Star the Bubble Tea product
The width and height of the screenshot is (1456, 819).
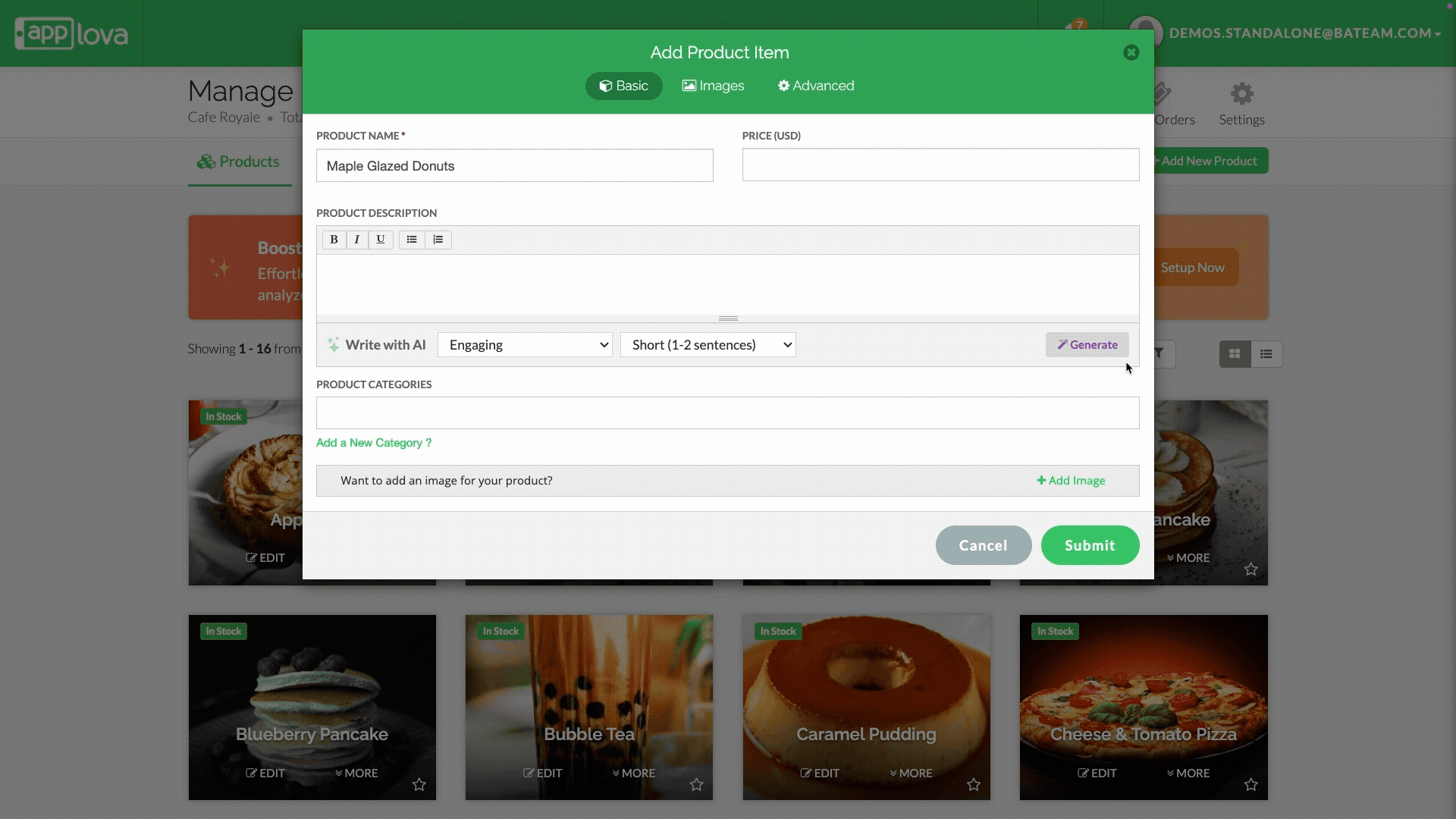tap(696, 784)
